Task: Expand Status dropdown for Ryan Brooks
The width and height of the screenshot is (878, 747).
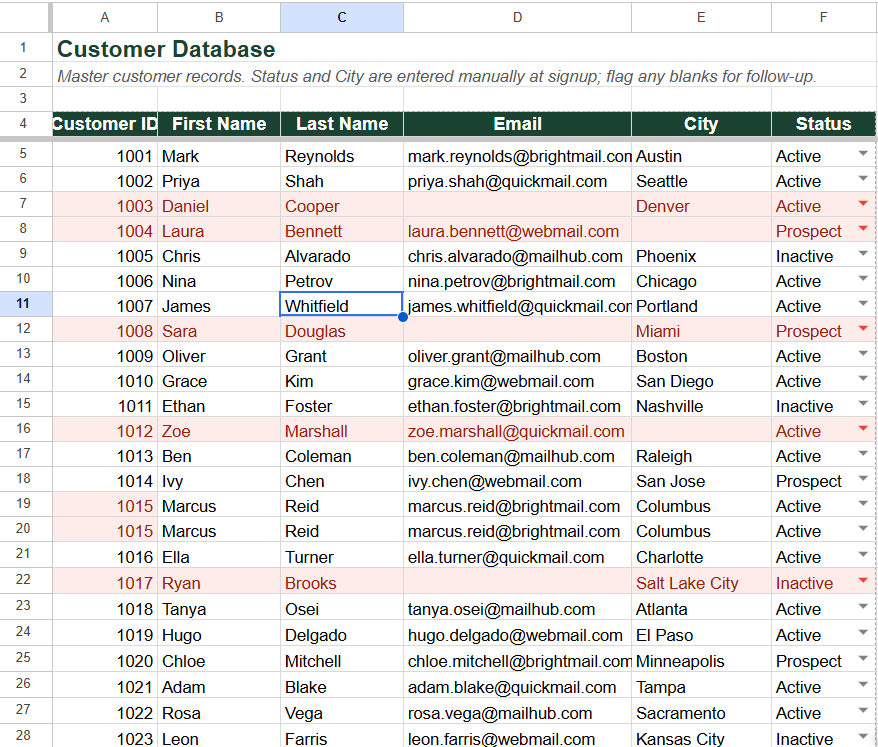Action: (863, 581)
